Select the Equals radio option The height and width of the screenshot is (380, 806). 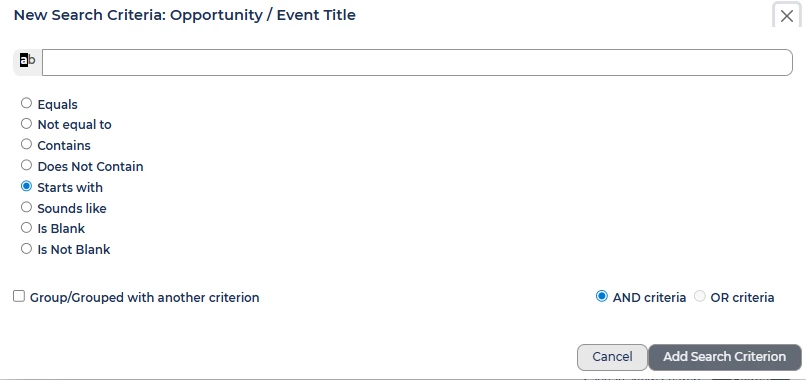(26, 103)
